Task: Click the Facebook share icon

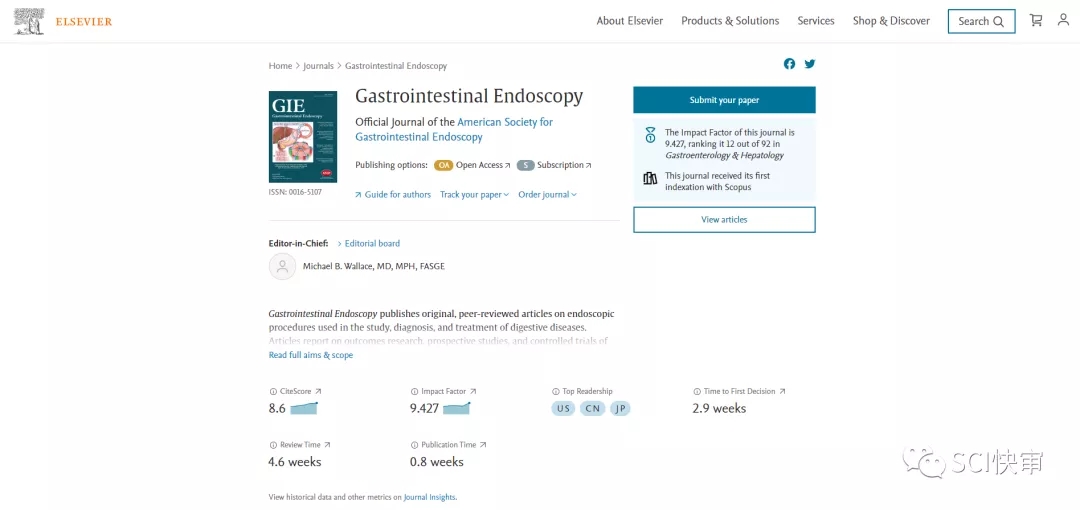Action: coord(789,64)
